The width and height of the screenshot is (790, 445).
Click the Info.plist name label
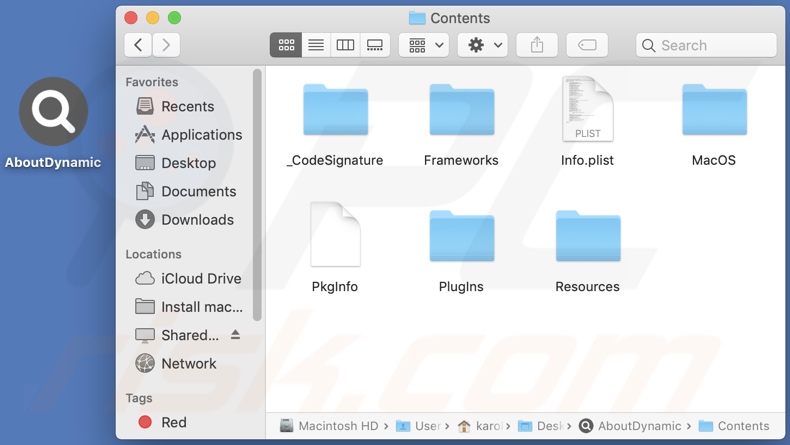587,160
